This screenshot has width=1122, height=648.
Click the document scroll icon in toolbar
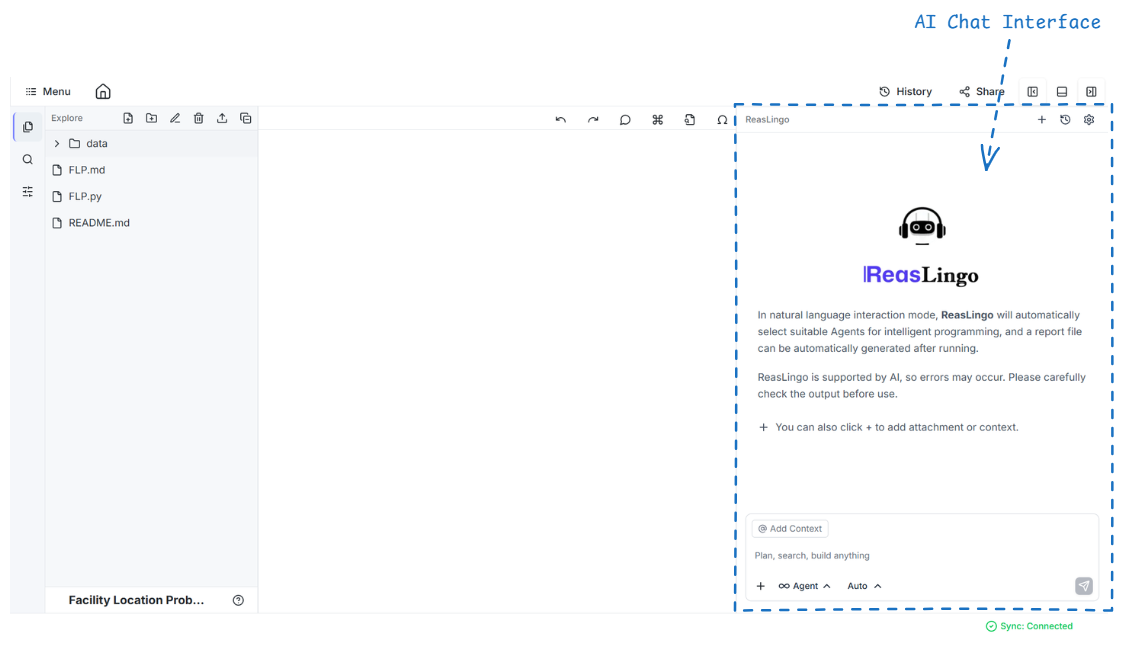pyautogui.click(x=690, y=119)
